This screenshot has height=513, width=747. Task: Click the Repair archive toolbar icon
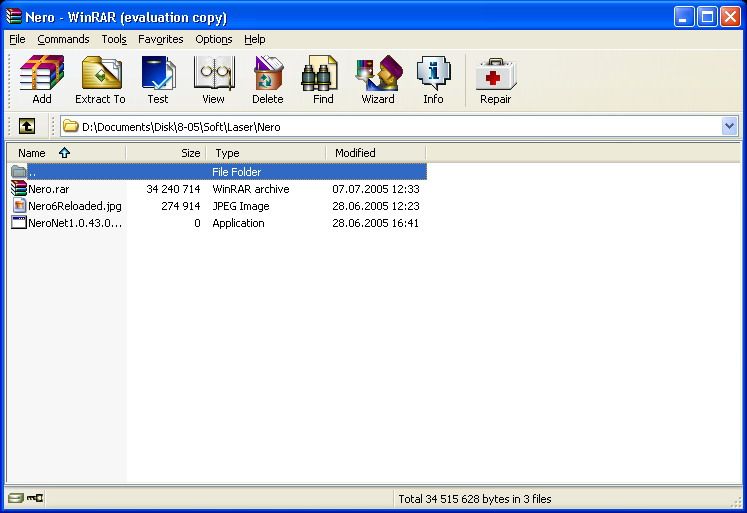tap(495, 74)
